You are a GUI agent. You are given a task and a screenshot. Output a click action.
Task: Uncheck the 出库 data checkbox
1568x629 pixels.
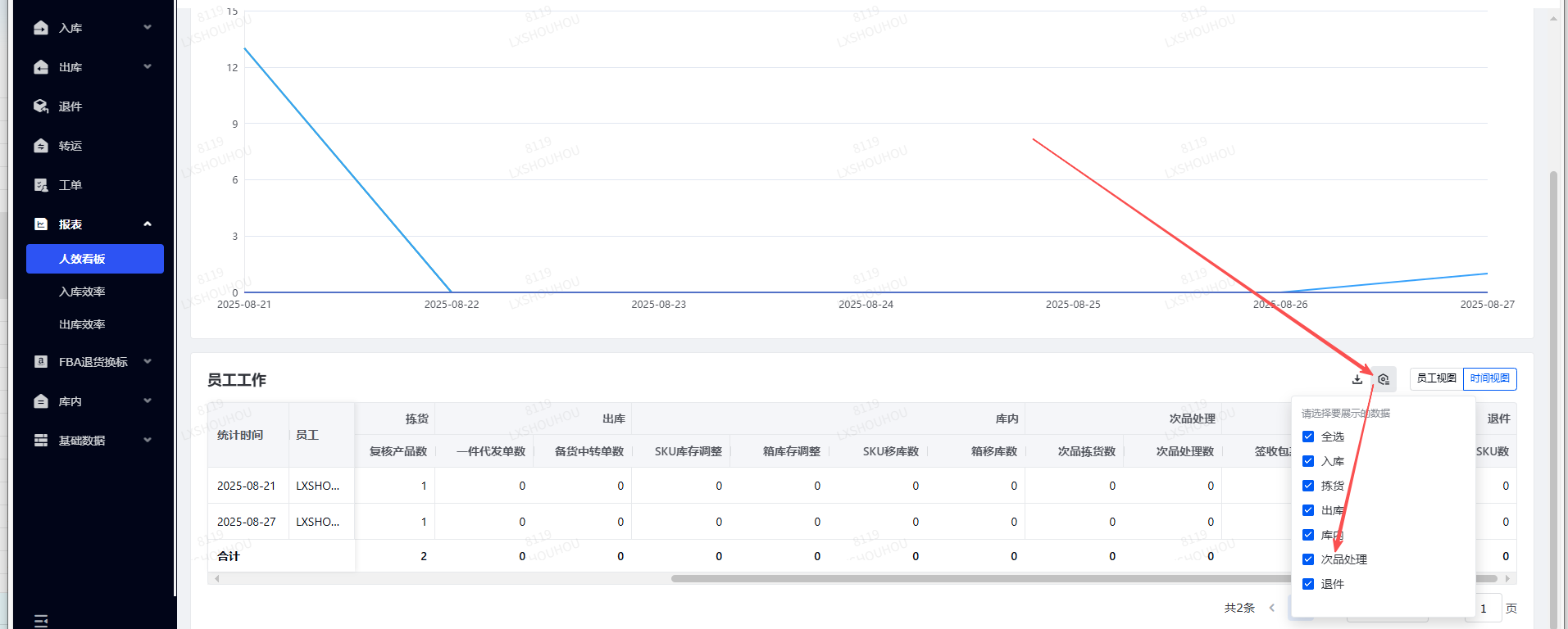(1308, 510)
